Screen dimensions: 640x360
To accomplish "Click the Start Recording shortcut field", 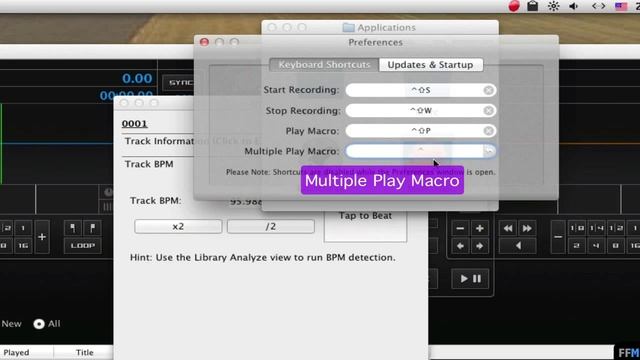I will tap(420, 90).
